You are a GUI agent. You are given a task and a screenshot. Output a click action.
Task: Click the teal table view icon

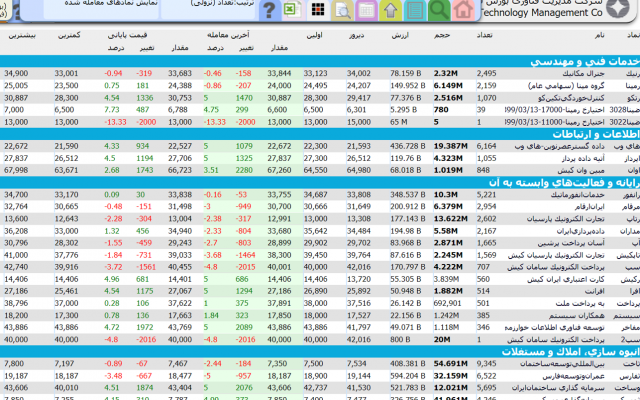414,10
